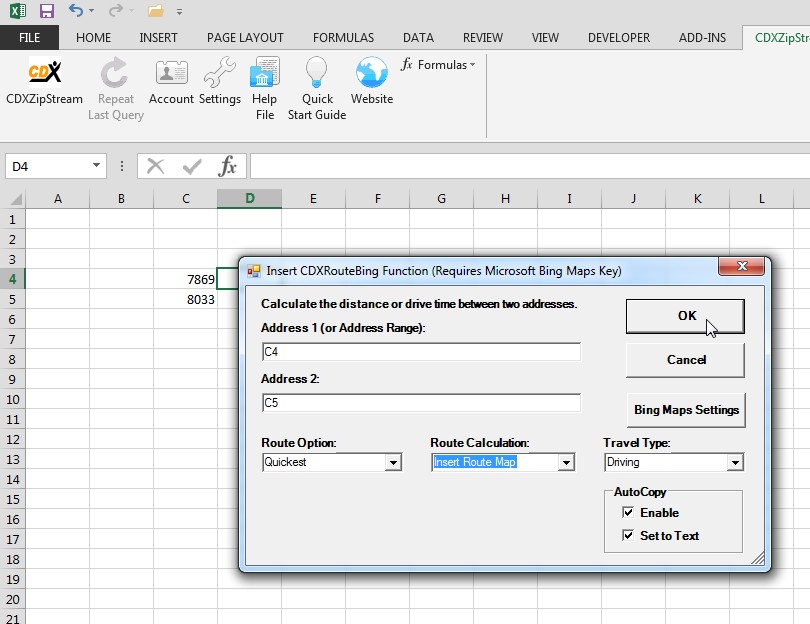Open the Customize Quick Access Toolbar dropdown
The width and height of the screenshot is (810, 624).
179,11
